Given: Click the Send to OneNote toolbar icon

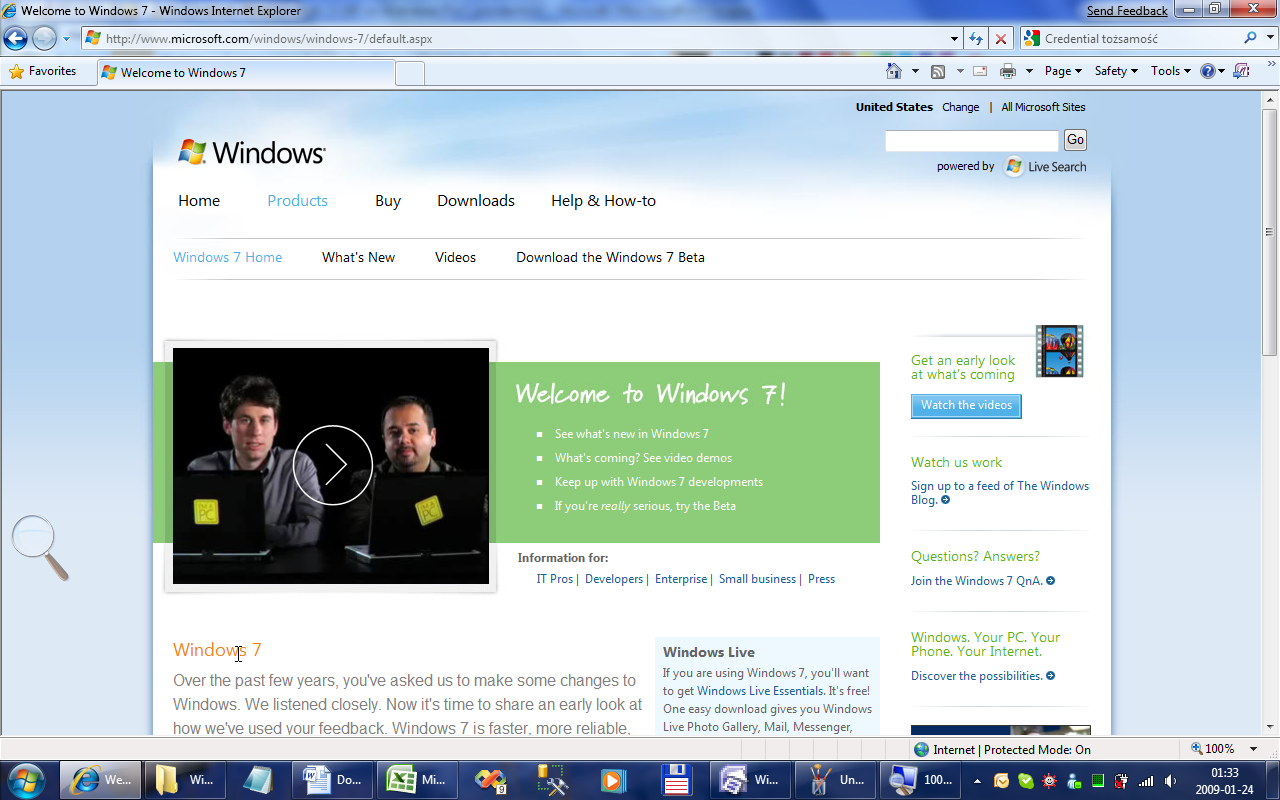Looking at the screenshot, I should (x=1241, y=71).
